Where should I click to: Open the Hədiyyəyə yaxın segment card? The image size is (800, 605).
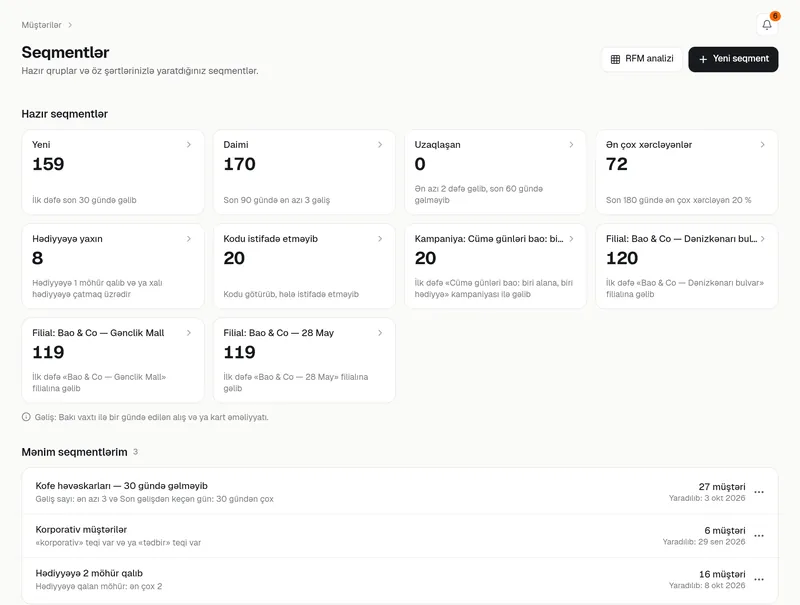point(113,266)
